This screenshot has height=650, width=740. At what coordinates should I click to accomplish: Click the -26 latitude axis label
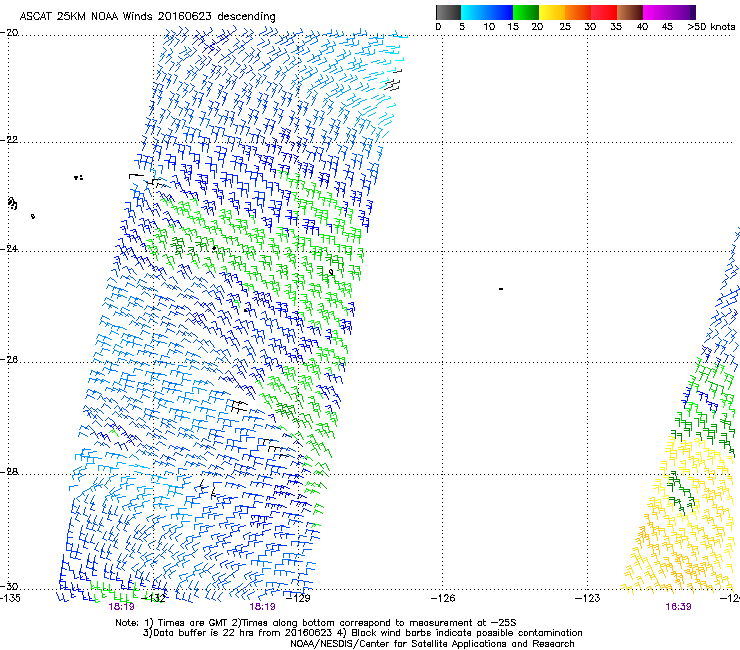pos(9,360)
